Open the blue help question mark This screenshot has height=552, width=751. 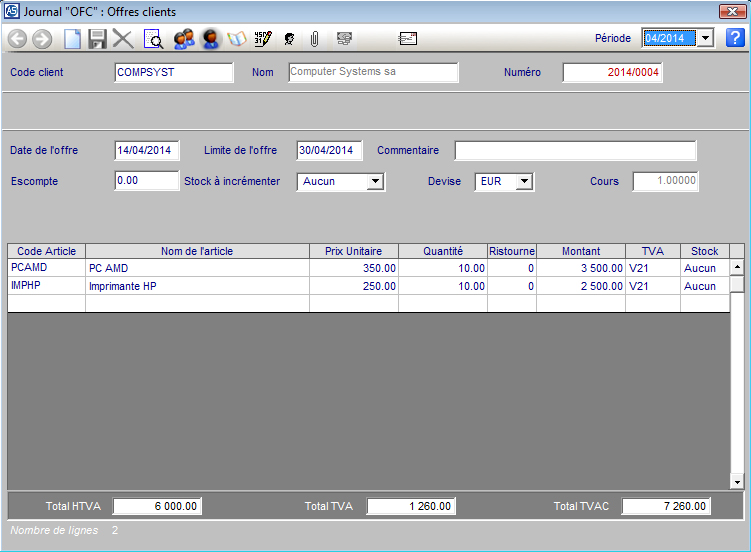click(x=735, y=38)
